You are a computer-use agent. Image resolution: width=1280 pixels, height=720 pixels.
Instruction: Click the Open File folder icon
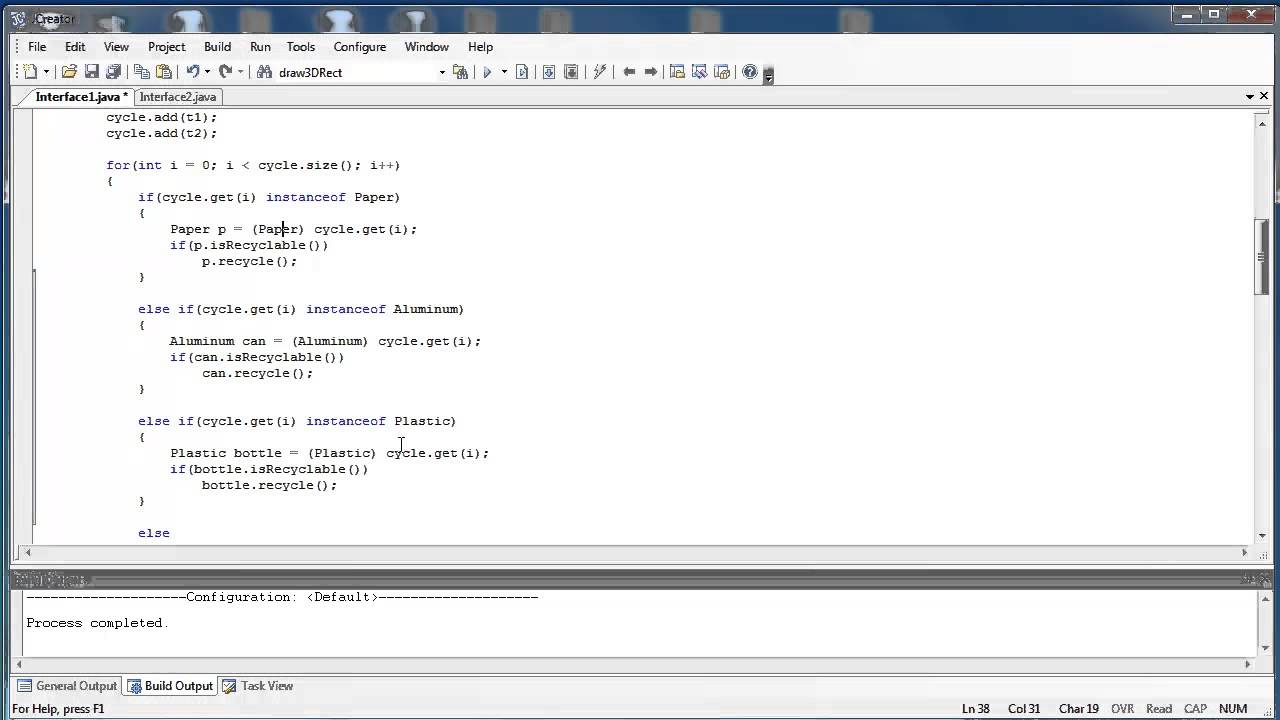(69, 72)
